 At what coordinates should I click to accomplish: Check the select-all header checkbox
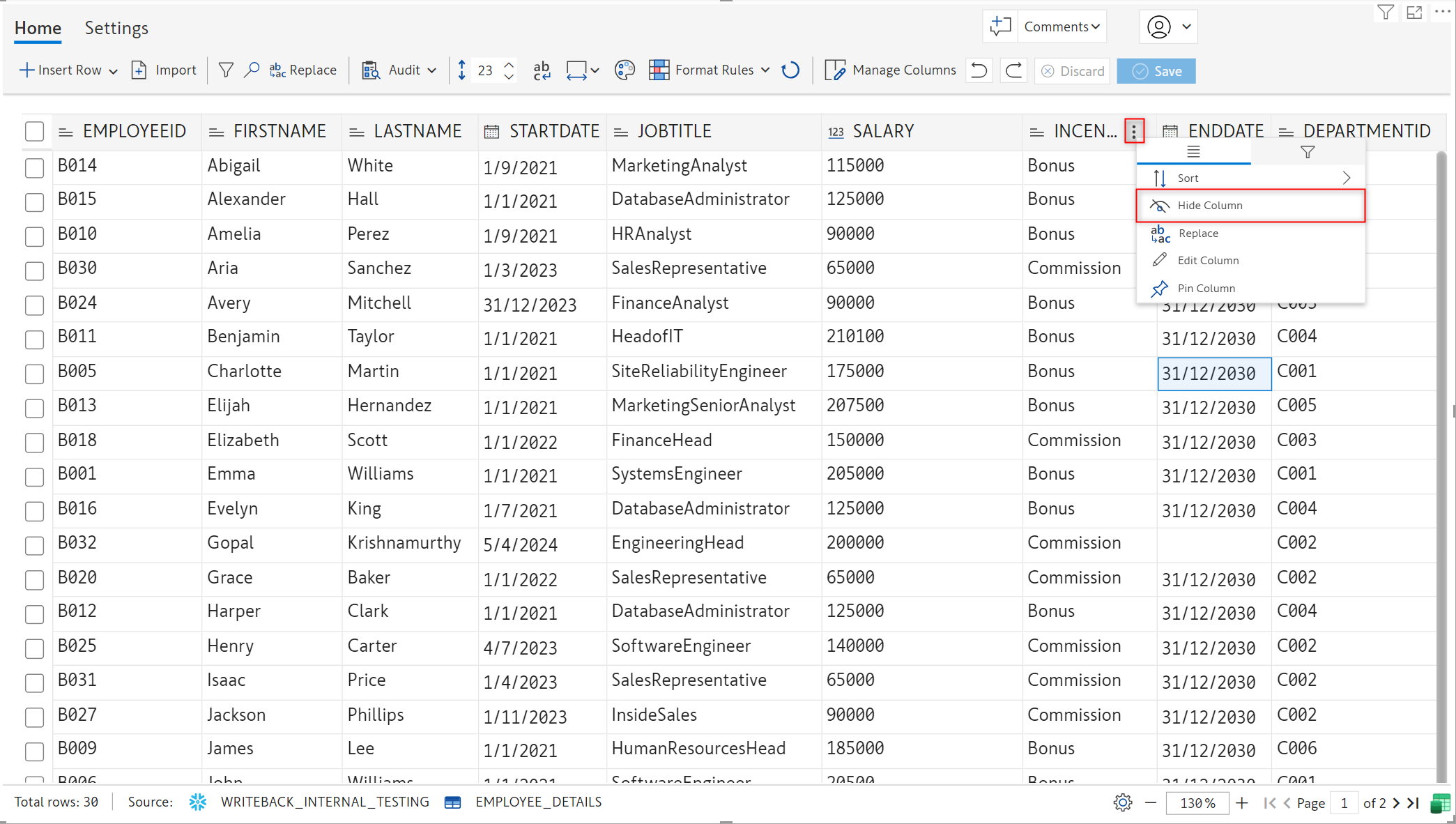[x=34, y=131]
